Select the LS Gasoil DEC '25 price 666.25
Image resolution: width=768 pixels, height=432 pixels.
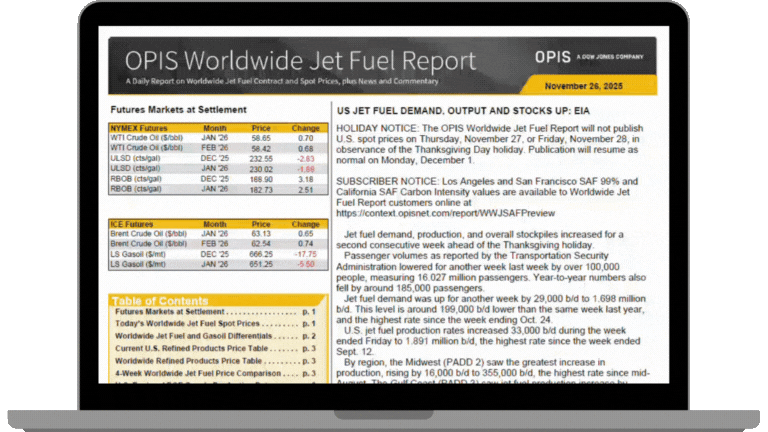point(262,254)
